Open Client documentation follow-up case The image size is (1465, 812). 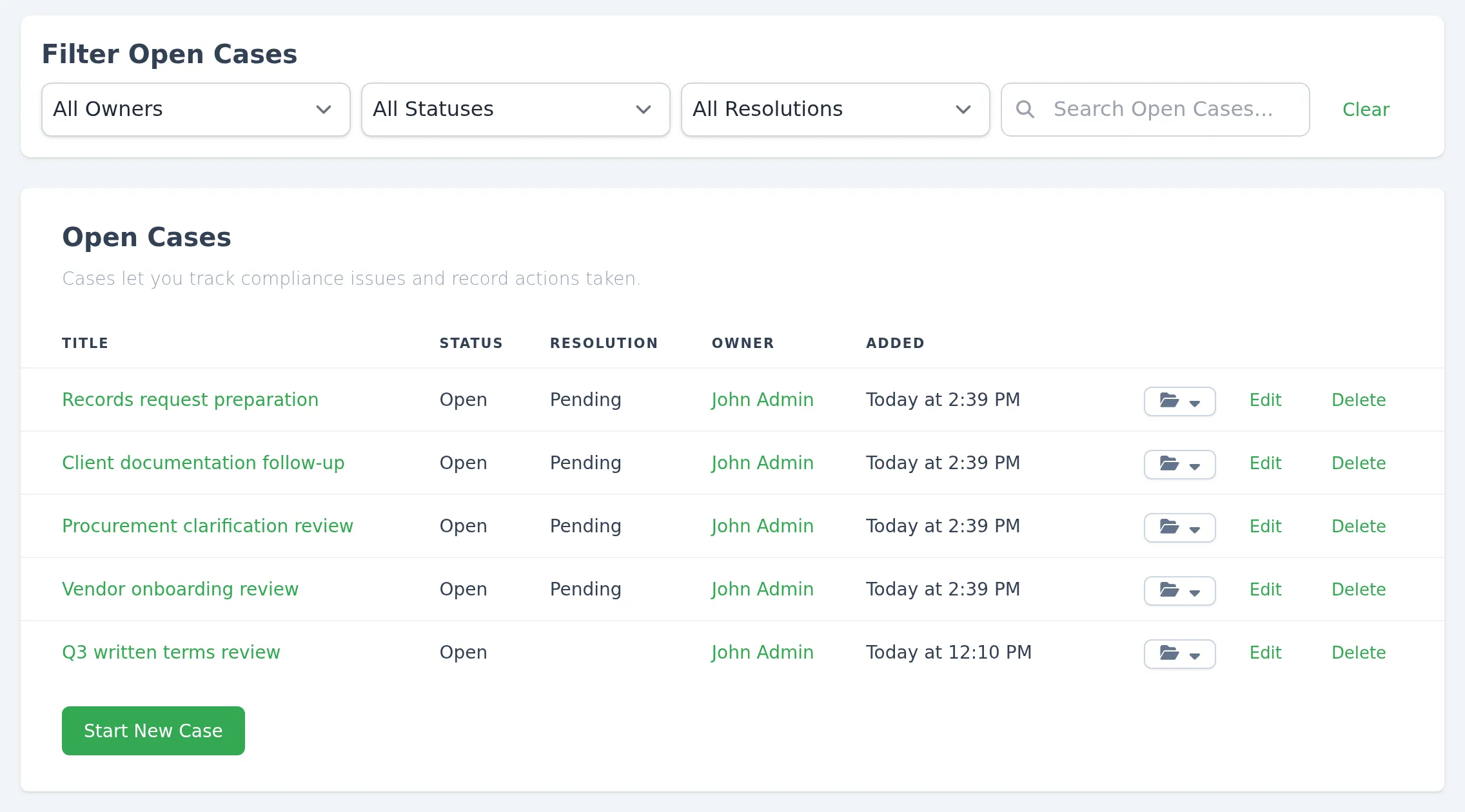click(203, 463)
